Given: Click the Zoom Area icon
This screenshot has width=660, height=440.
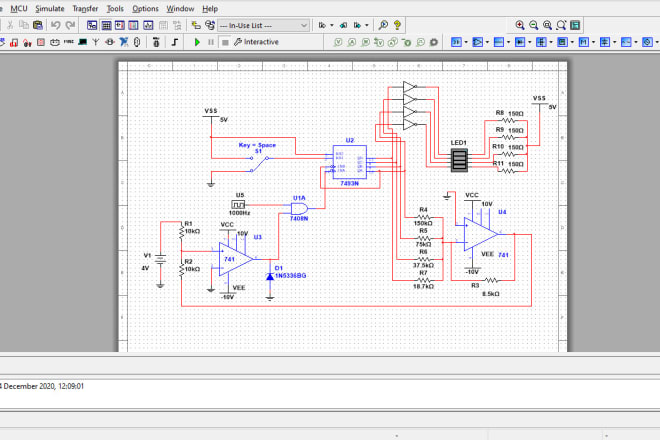Looking at the screenshot, I should [547, 25].
